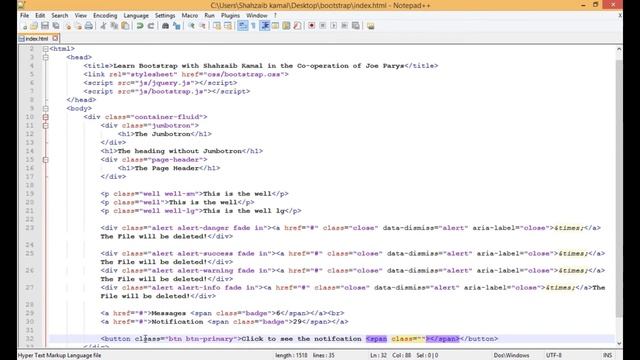
Task: Click the Zoom Out toolbar icon
Action: [x=202, y=26]
